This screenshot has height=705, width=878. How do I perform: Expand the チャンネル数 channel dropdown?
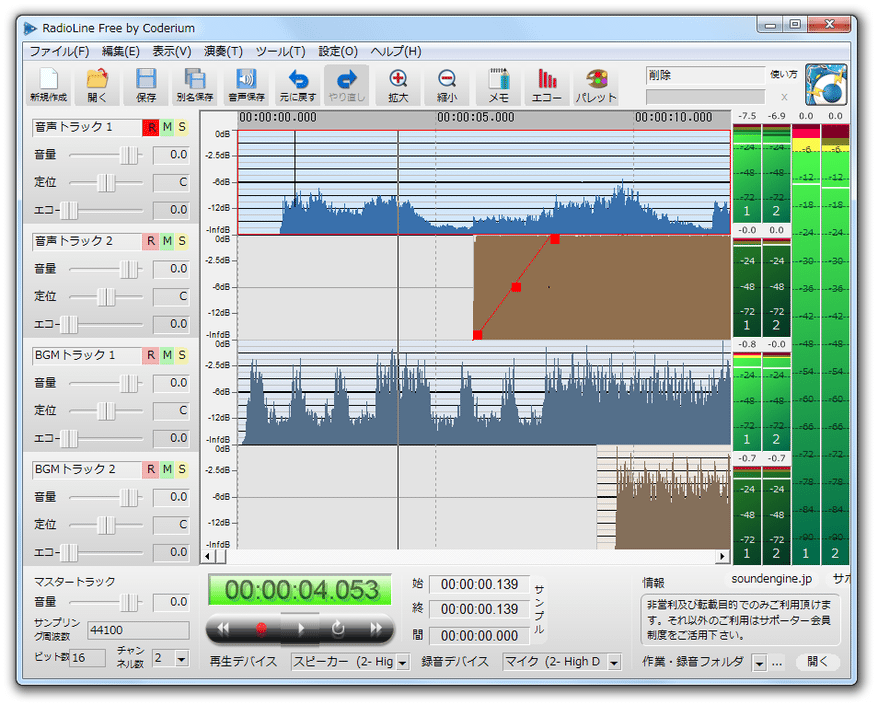(x=181, y=659)
